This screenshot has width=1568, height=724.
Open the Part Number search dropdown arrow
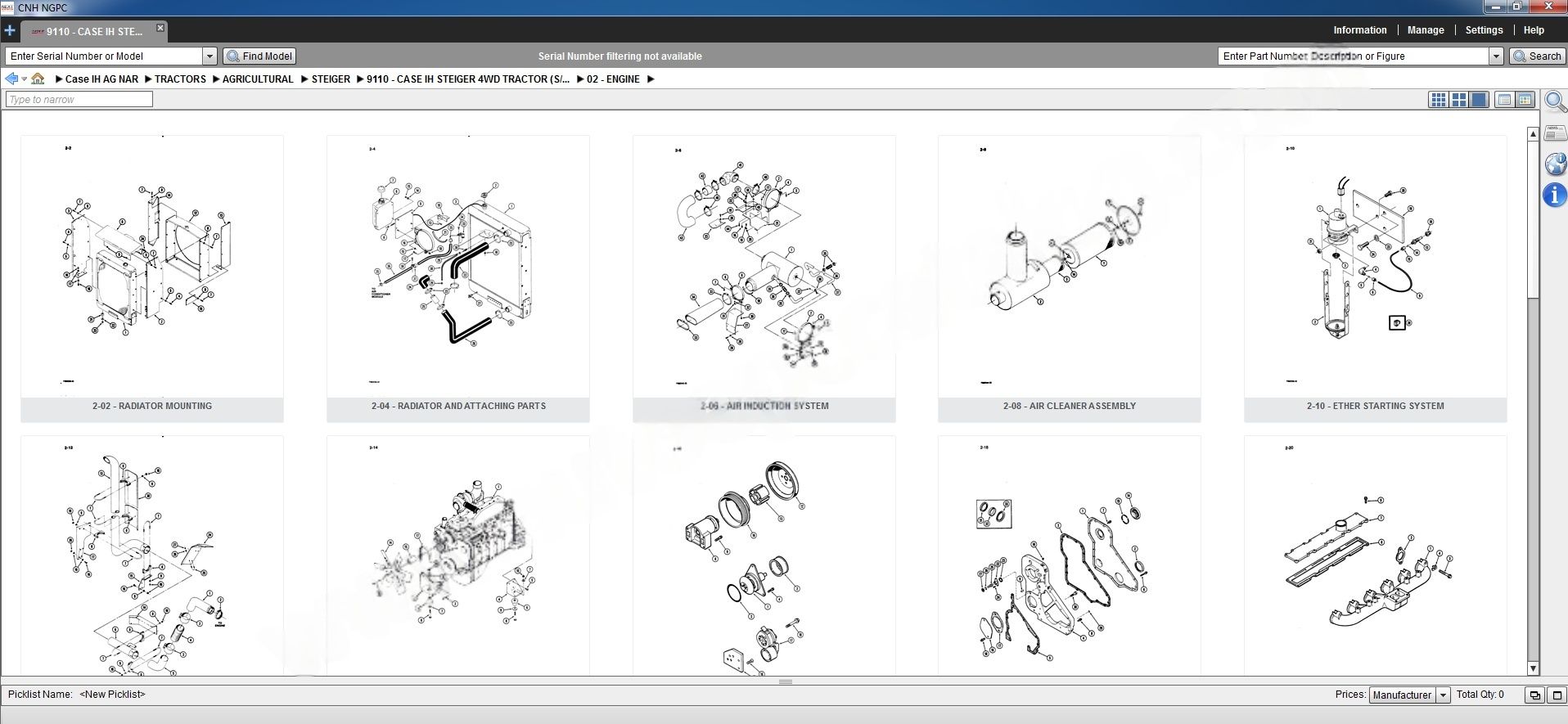coord(1496,56)
